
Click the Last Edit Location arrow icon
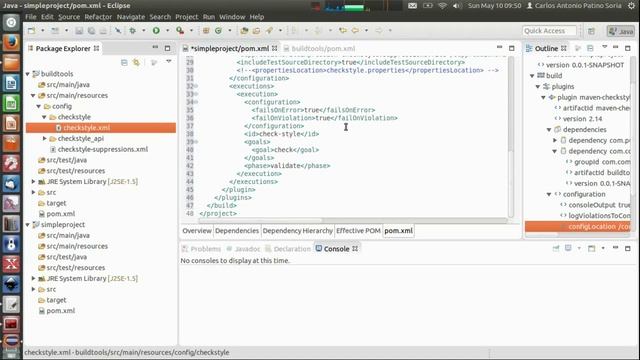pos(343,31)
